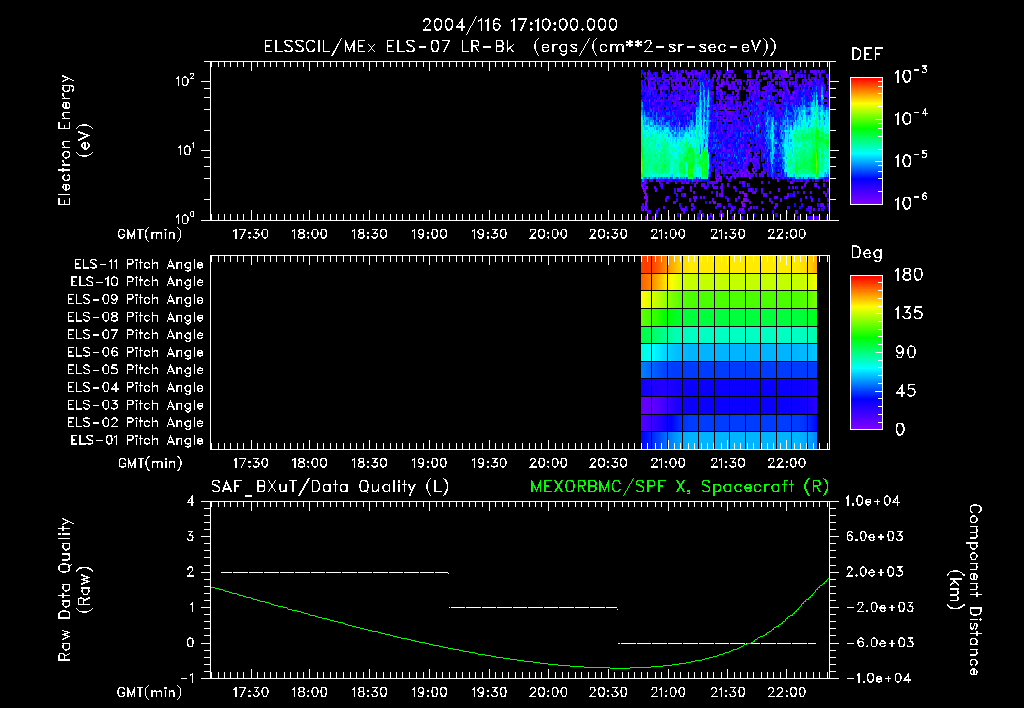The height and width of the screenshot is (708, 1024).
Task: Click the 2.0e+03 right axis value
Action: (874, 572)
